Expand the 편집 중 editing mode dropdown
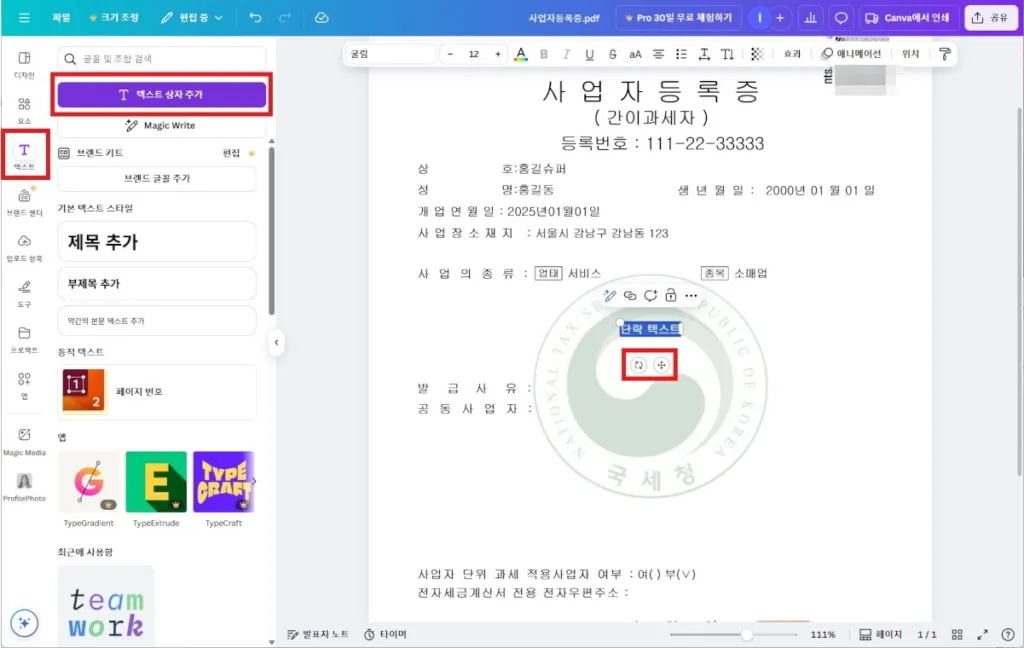The height and width of the screenshot is (648, 1024). pos(193,18)
